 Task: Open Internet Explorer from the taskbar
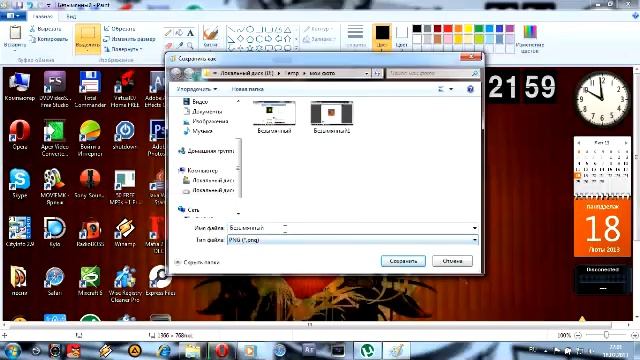click(x=164, y=350)
